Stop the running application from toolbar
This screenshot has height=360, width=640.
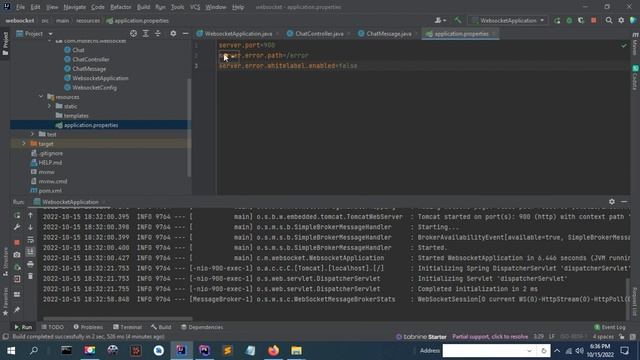pyautogui.click(x=593, y=20)
